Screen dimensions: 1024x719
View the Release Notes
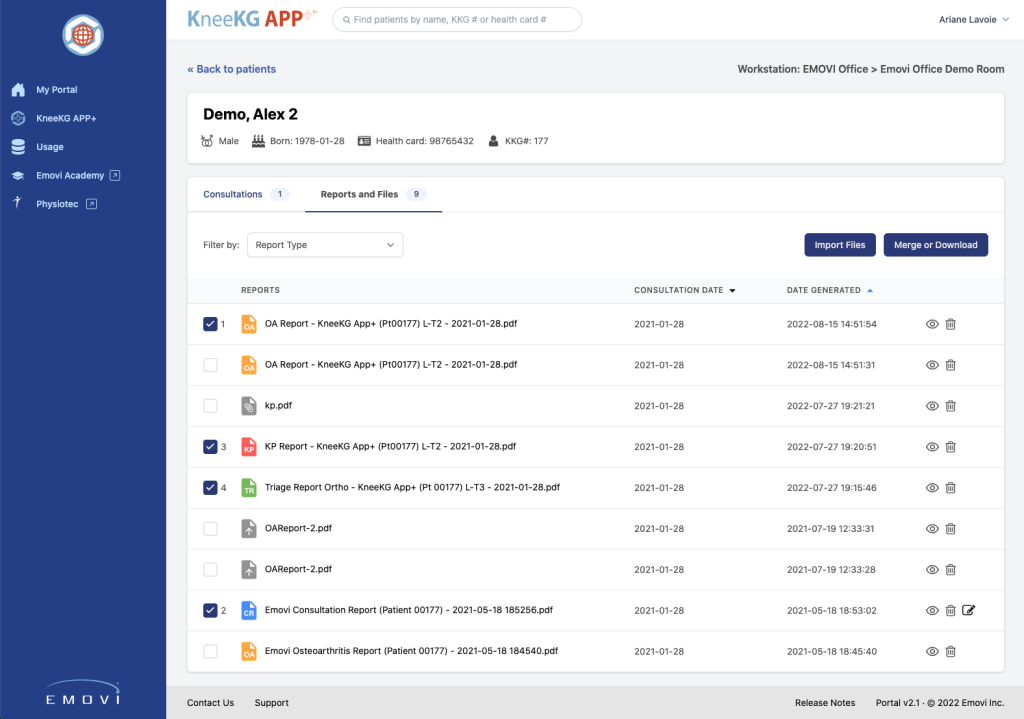(x=825, y=703)
